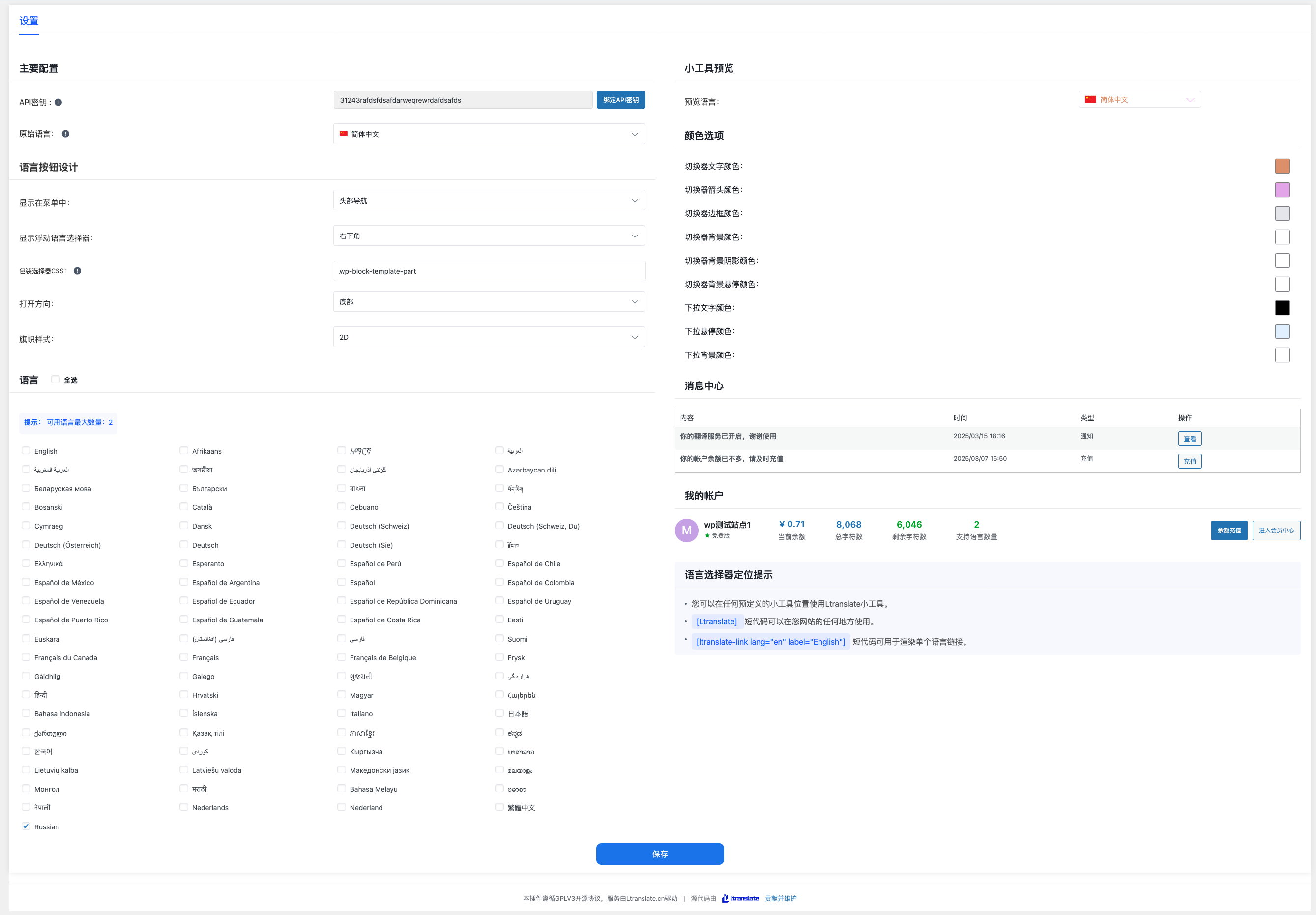Open the 打开方向 底部 dropdown
This screenshot has width=1316, height=915.
pos(489,302)
